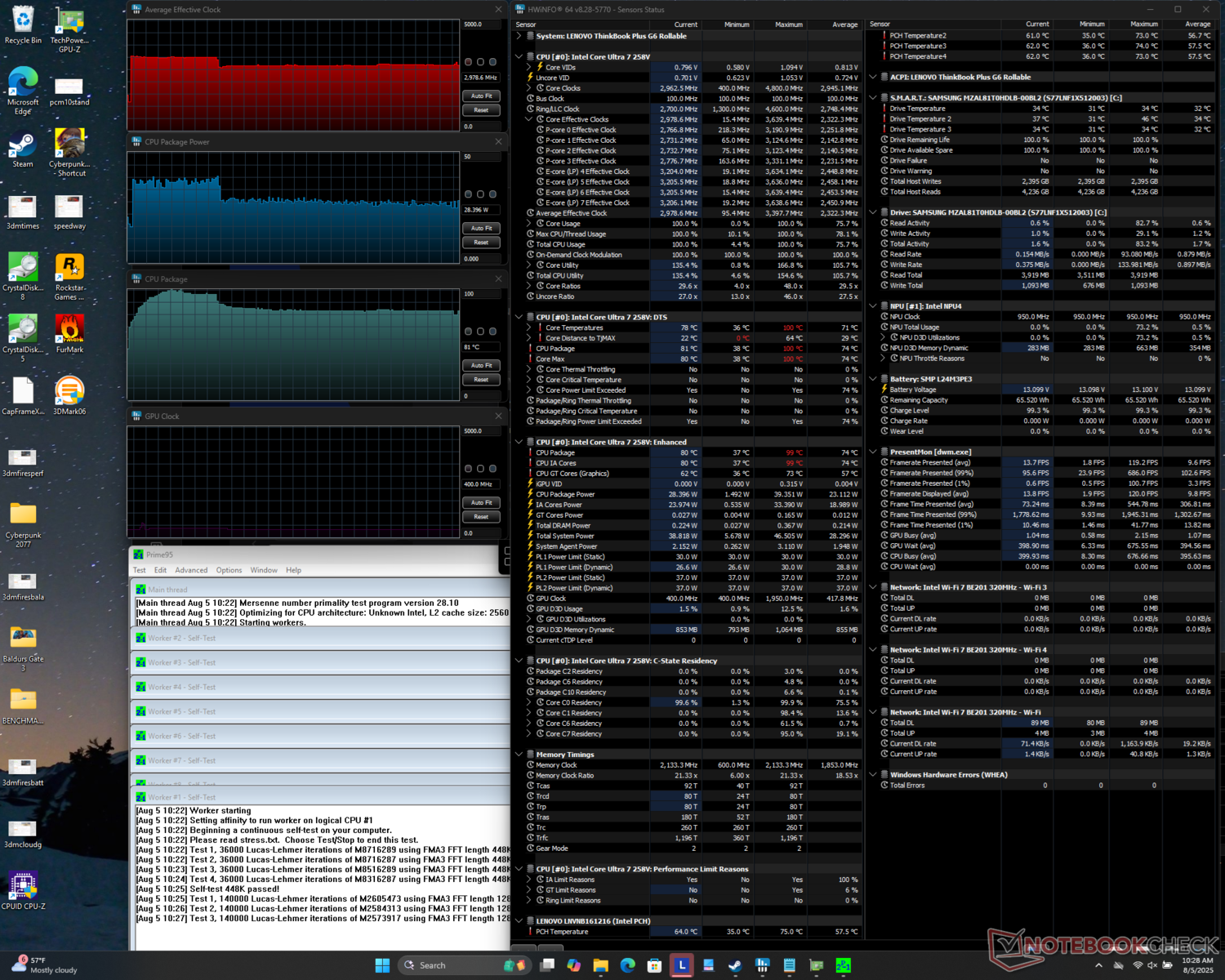The image size is (1225, 980).
Task: Collapse the NPU [#1] Intel NPU4 section
Action: point(873,306)
